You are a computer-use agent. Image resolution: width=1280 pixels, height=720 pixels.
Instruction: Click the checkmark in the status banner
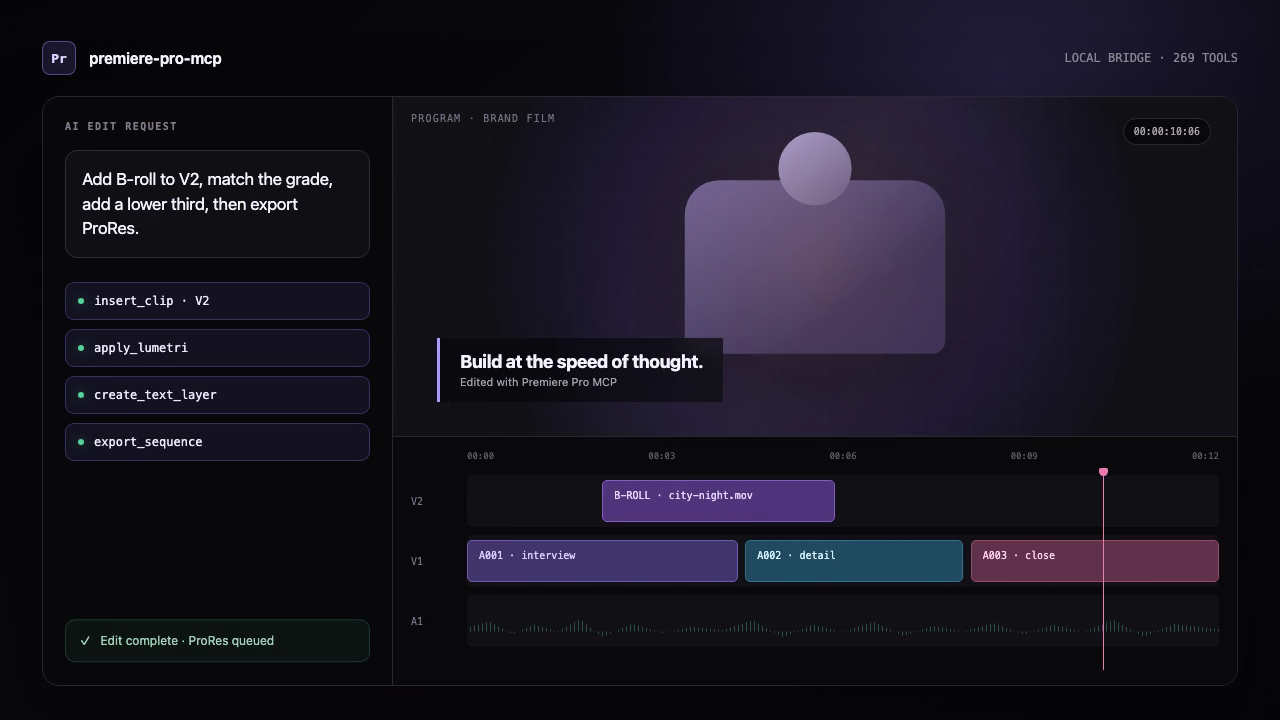click(85, 641)
